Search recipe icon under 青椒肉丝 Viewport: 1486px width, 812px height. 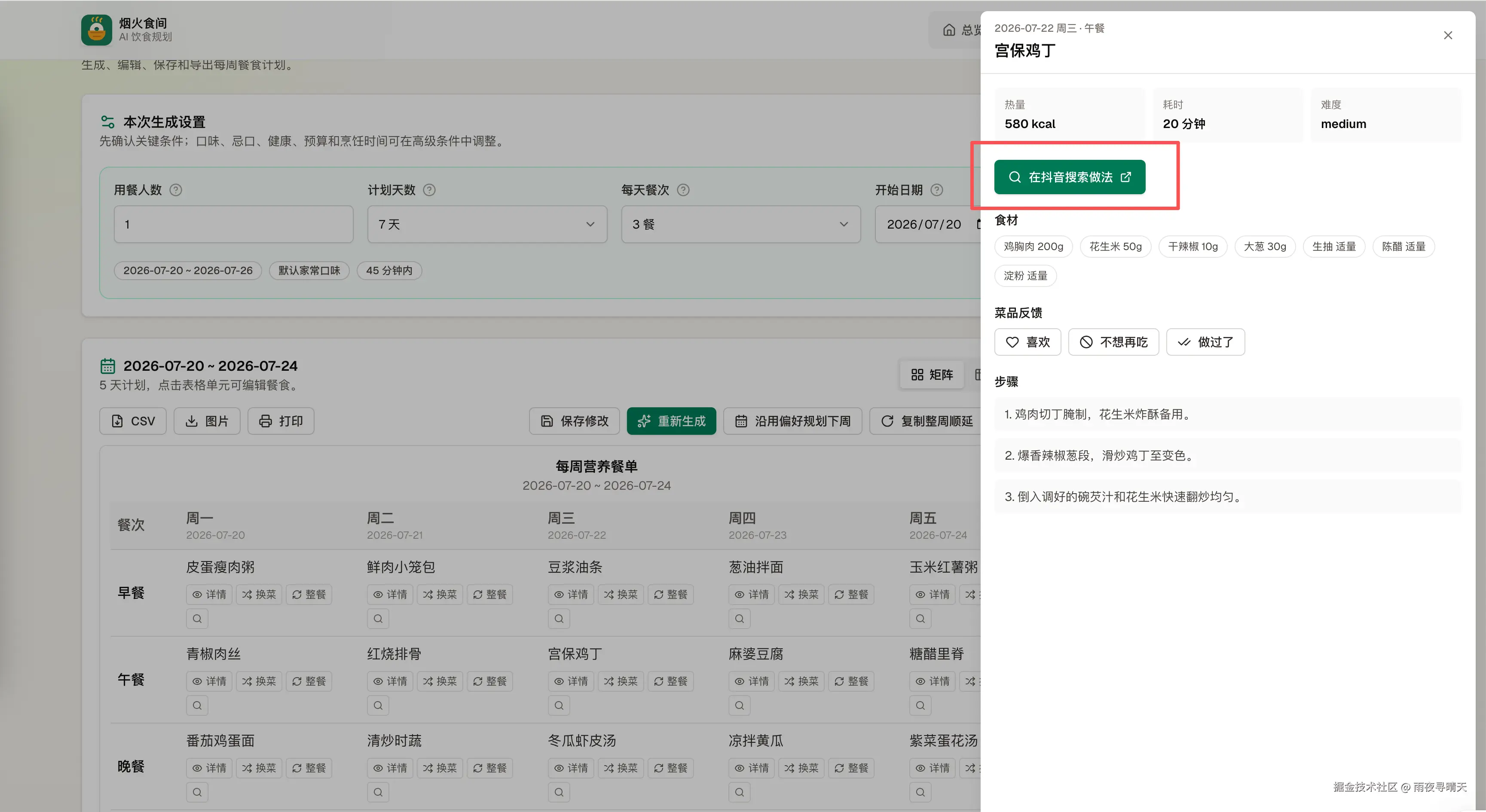pos(197,705)
